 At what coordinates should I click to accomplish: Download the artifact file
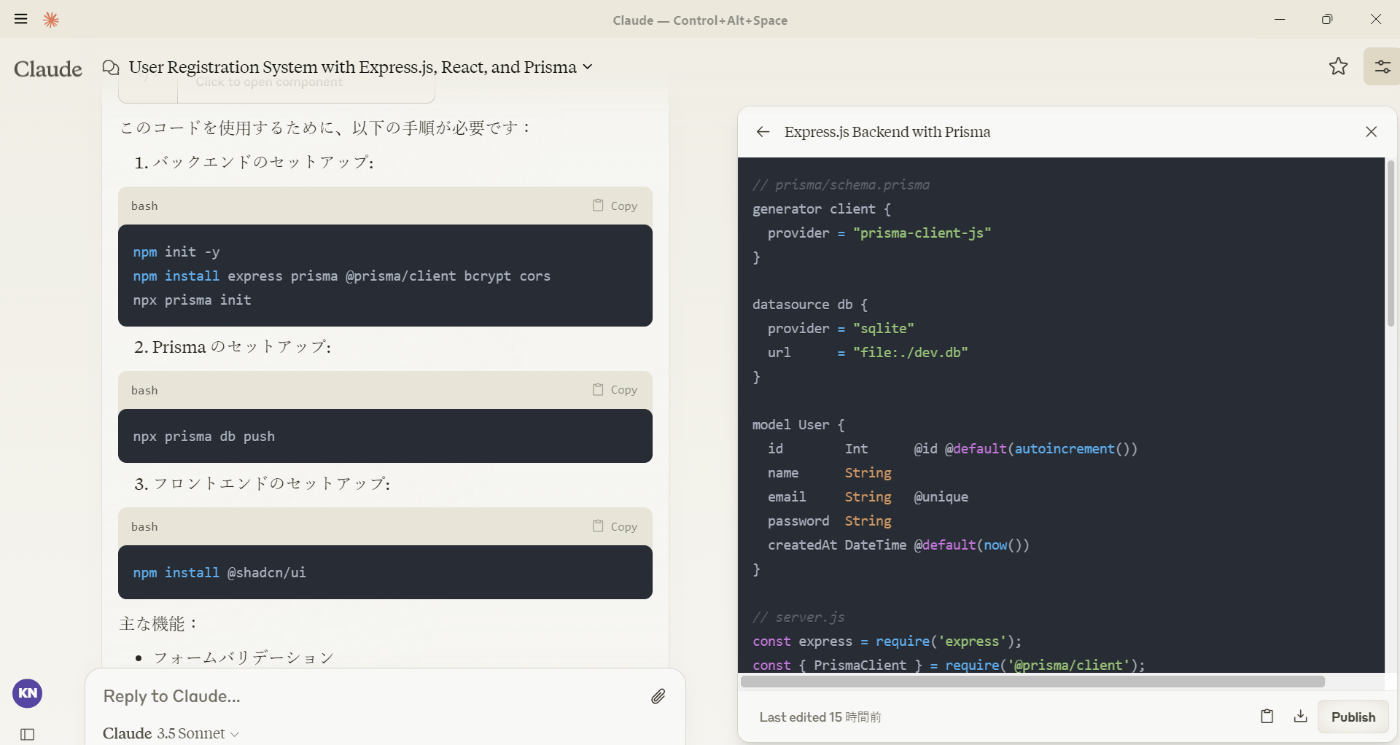[1300, 716]
